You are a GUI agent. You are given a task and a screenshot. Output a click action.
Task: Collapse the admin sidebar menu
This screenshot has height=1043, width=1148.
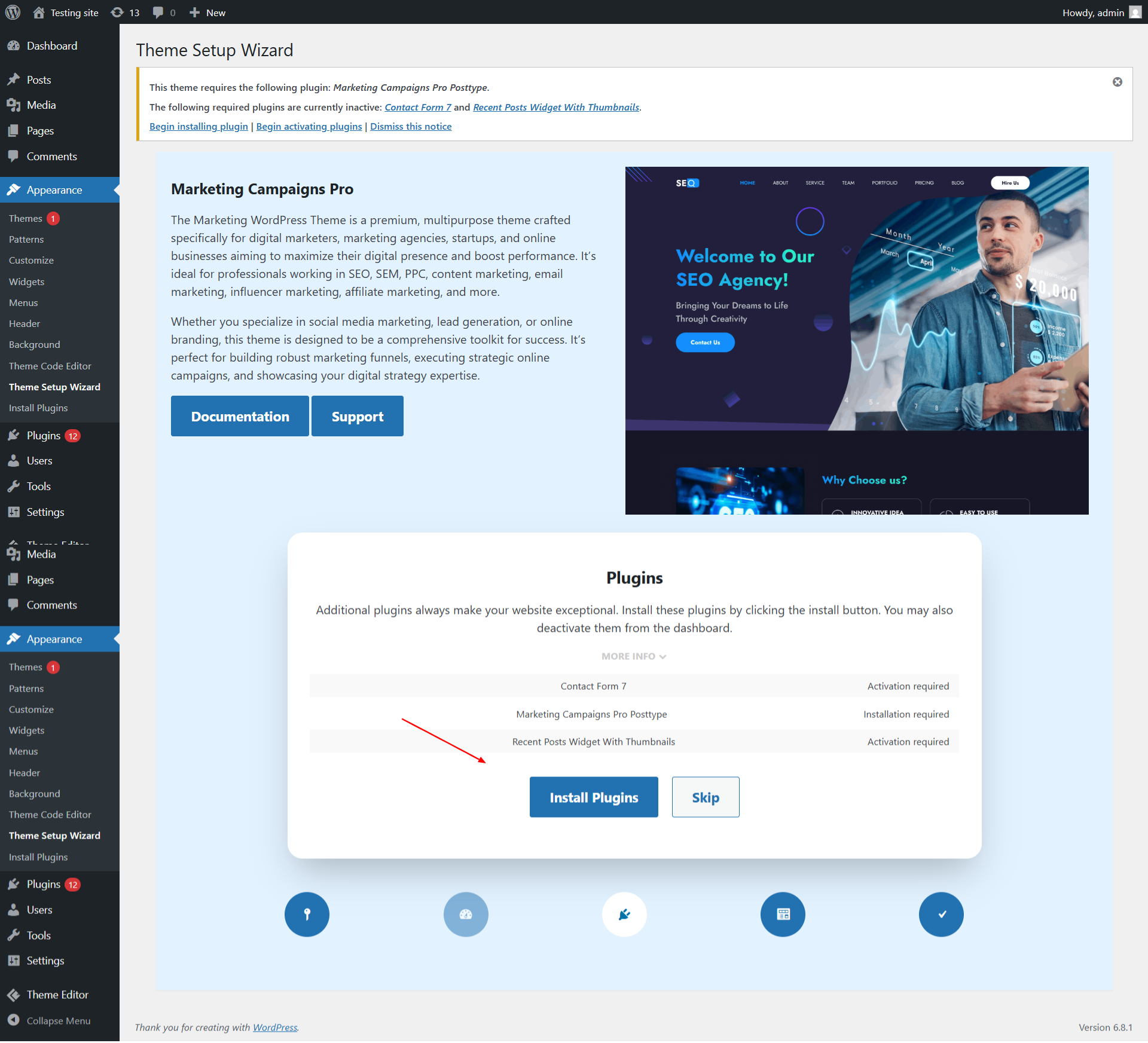point(58,1021)
